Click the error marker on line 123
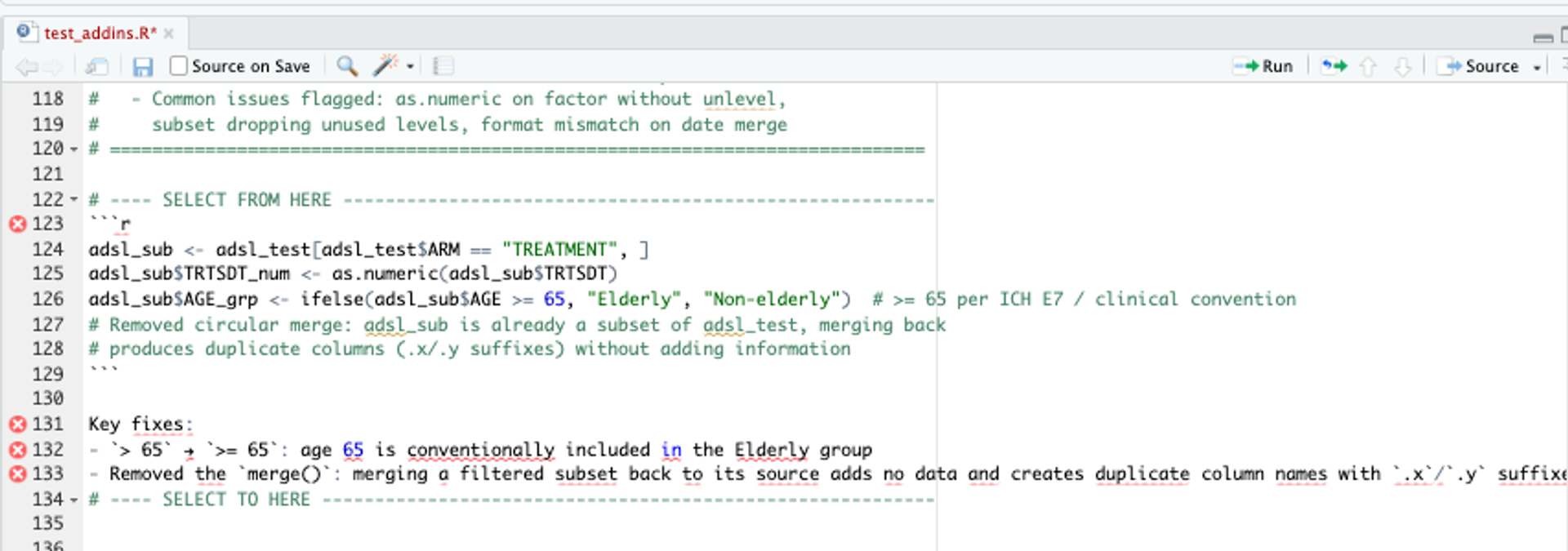This screenshot has width=1568, height=551. tap(17, 224)
